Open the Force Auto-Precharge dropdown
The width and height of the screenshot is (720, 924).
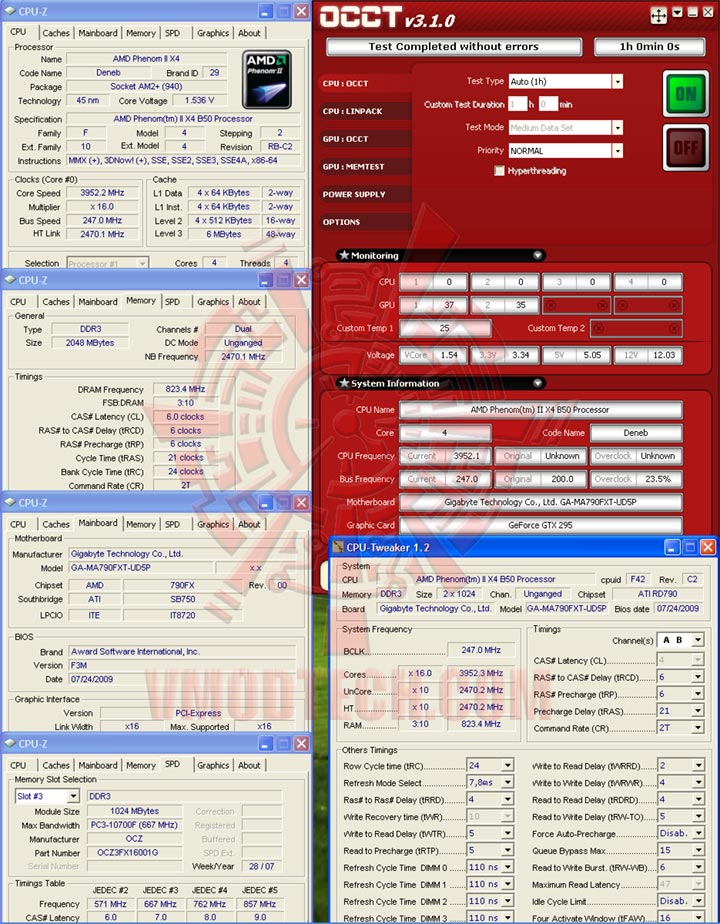[698, 833]
